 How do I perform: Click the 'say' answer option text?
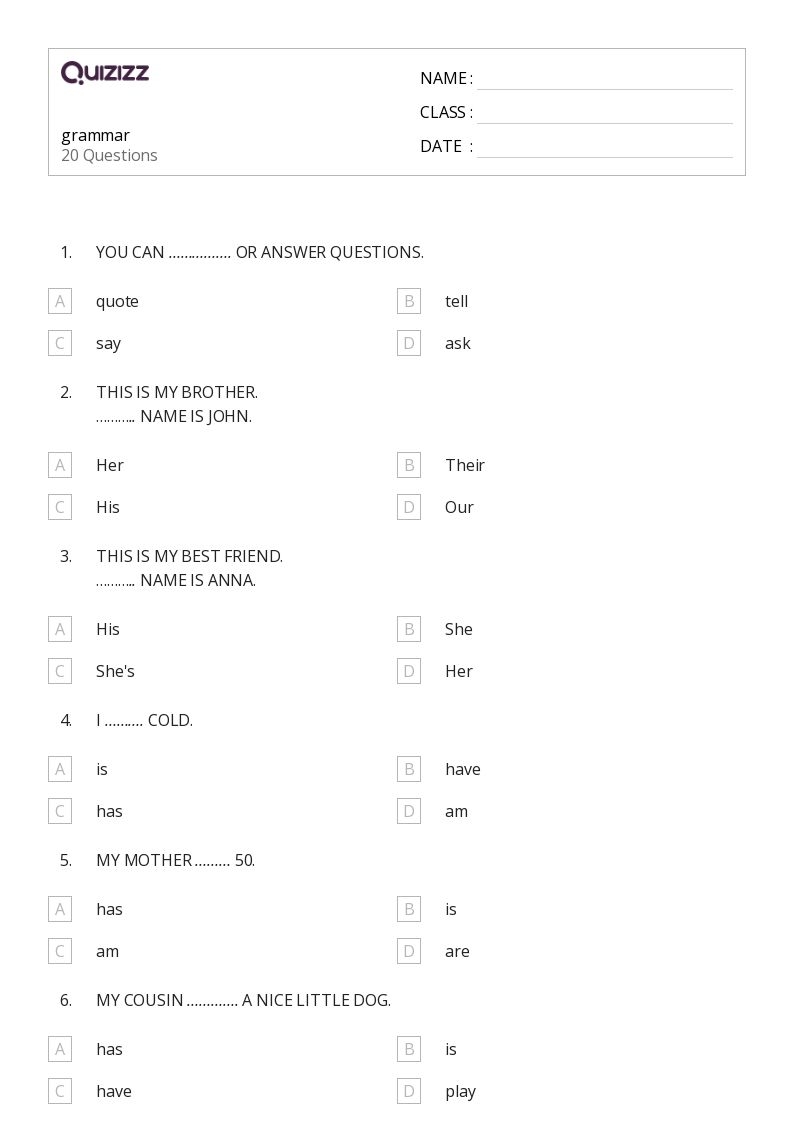(108, 343)
